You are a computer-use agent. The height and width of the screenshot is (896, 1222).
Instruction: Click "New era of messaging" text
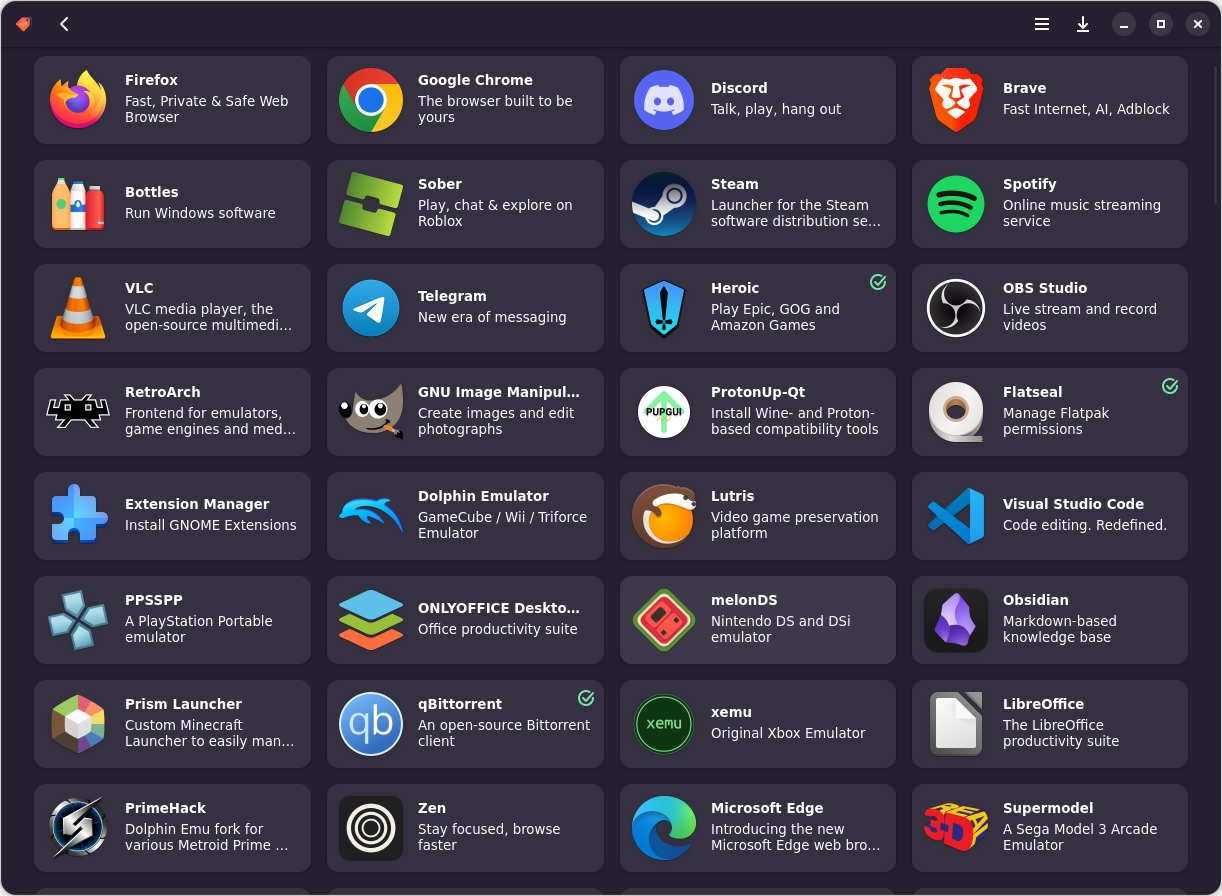point(492,317)
